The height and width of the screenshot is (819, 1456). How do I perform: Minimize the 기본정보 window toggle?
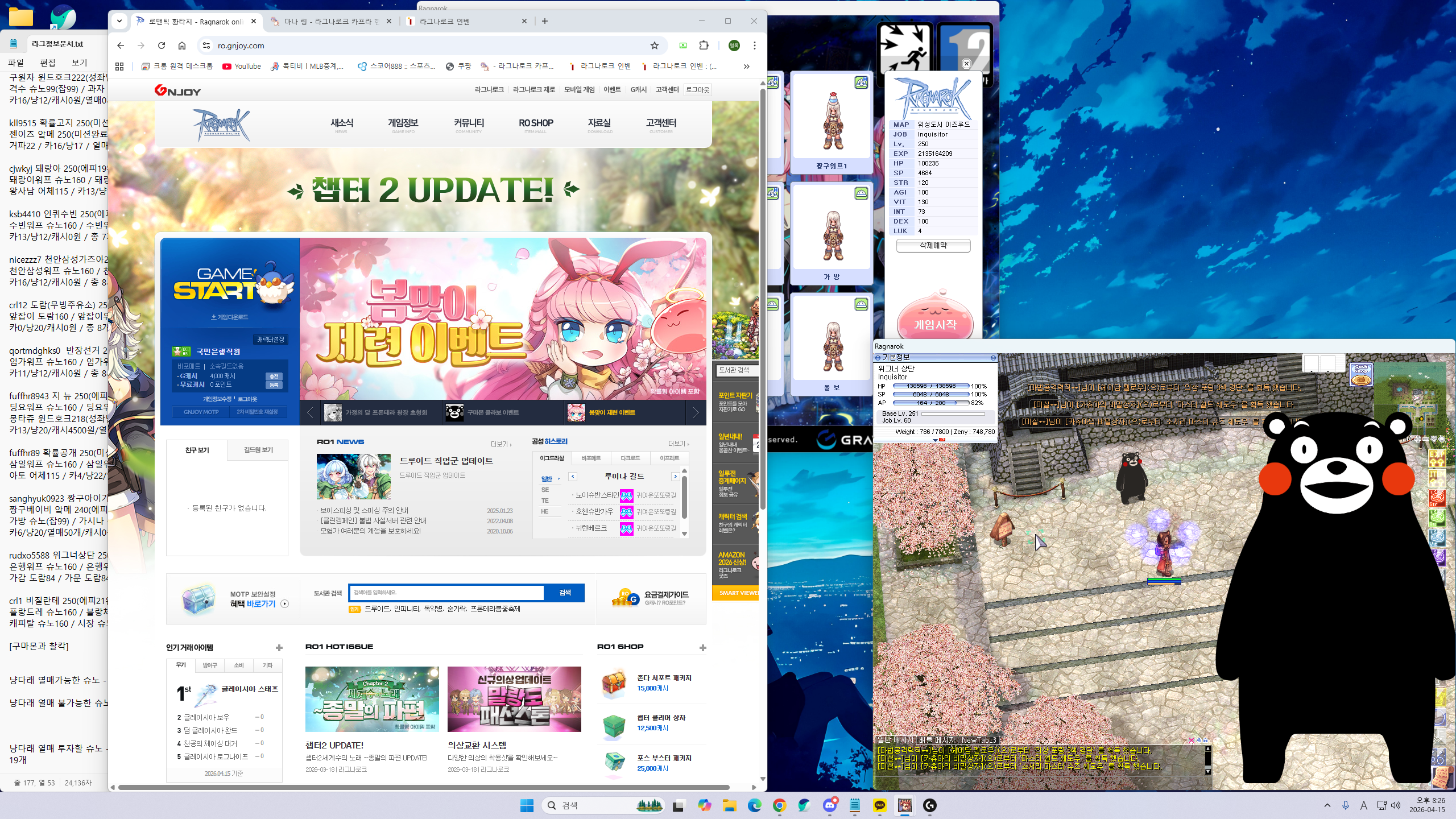[x=993, y=358]
